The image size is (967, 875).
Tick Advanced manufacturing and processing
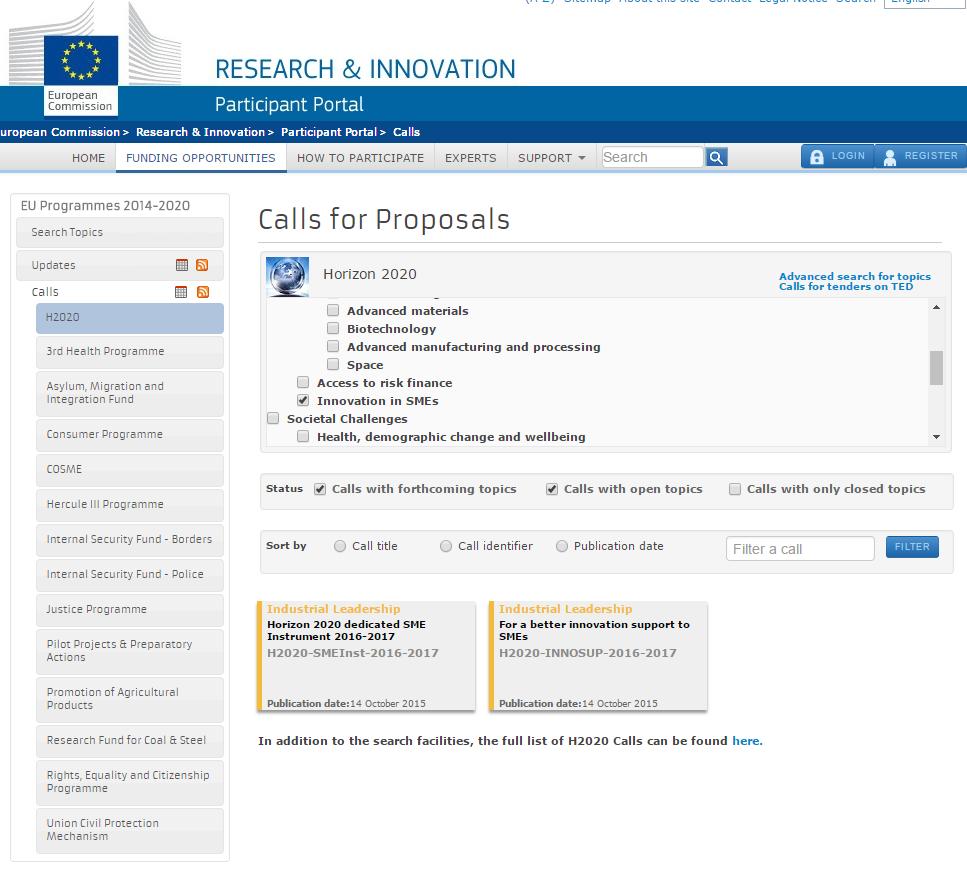pos(333,346)
